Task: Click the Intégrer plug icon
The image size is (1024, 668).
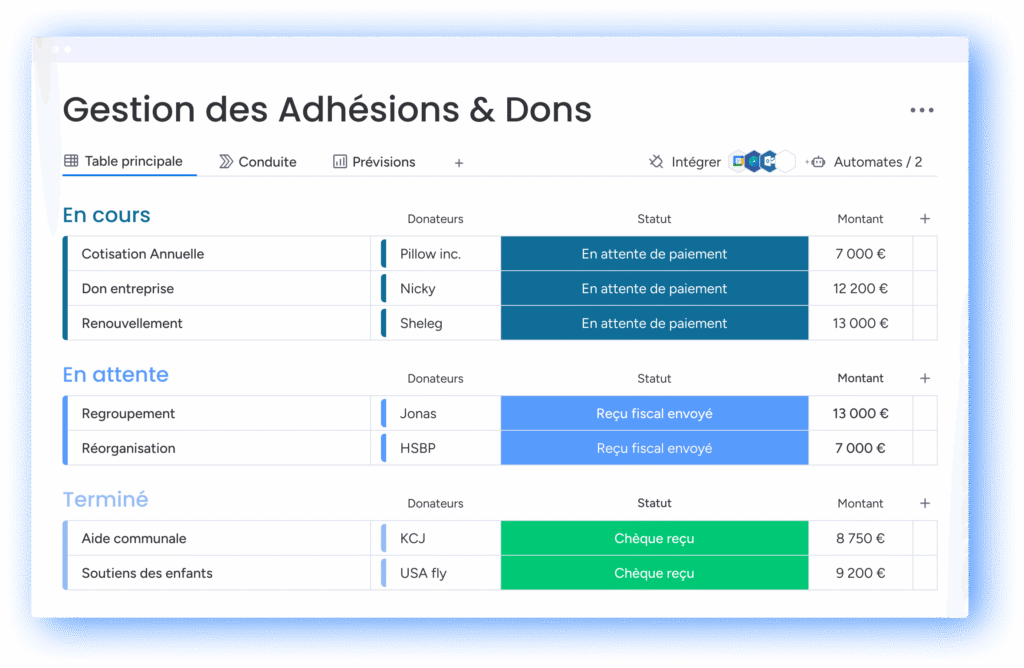Action: coord(656,161)
